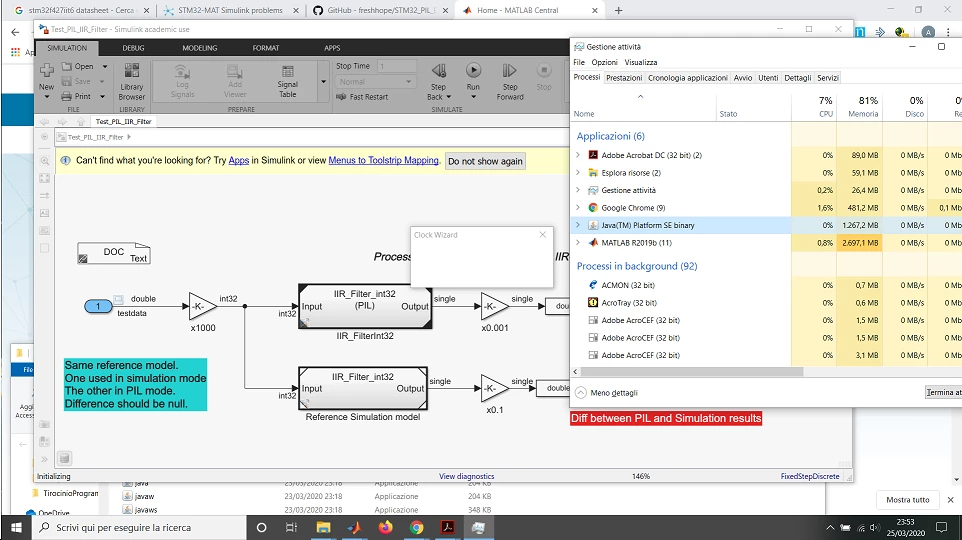The height and width of the screenshot is (540, 962).
Task: Click Task Manager horizontal scrollbar
Action: (692, 371)
